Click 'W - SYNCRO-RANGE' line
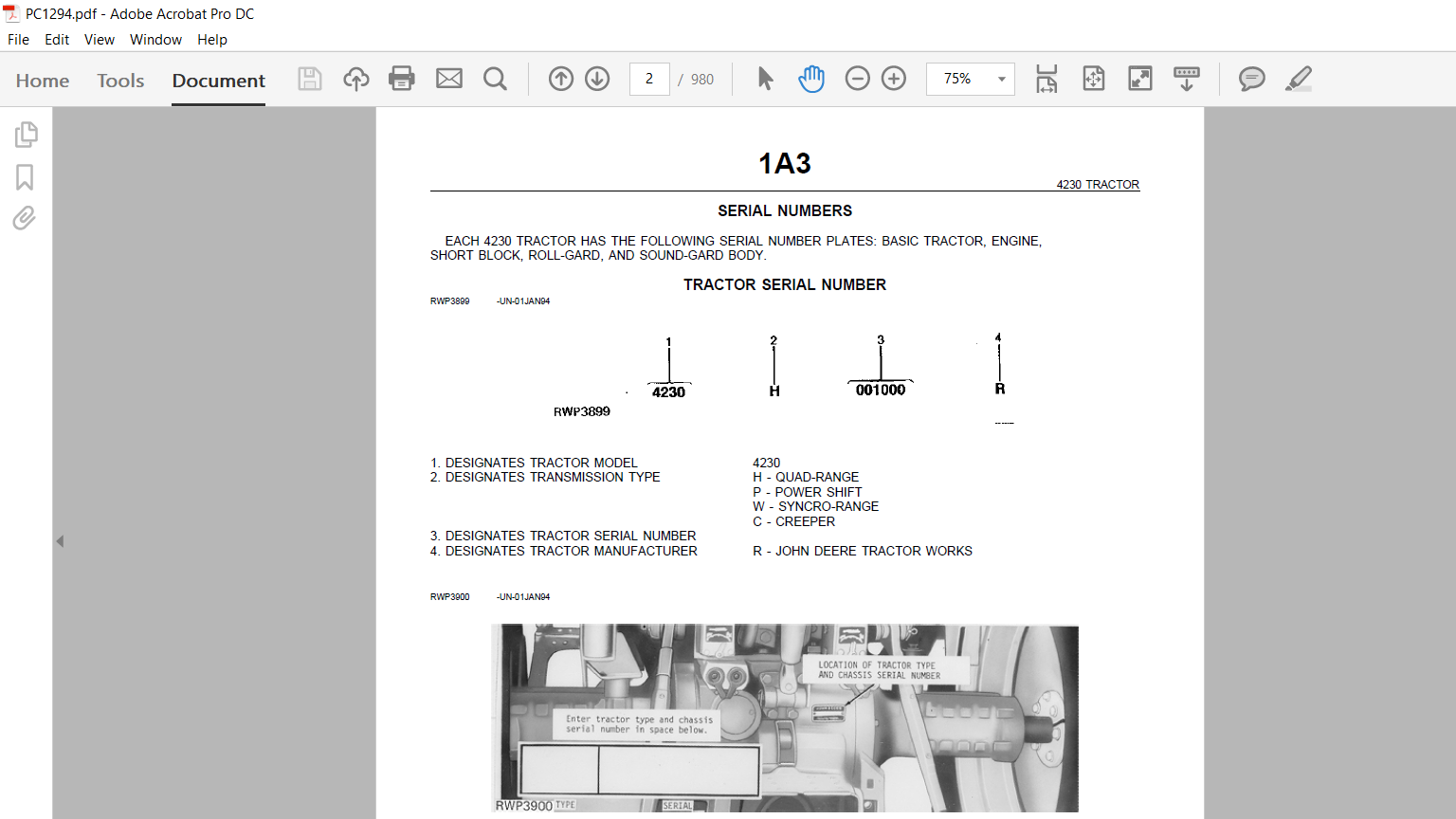Viewport: 1456px width, 819px height. tap(816, 506)
